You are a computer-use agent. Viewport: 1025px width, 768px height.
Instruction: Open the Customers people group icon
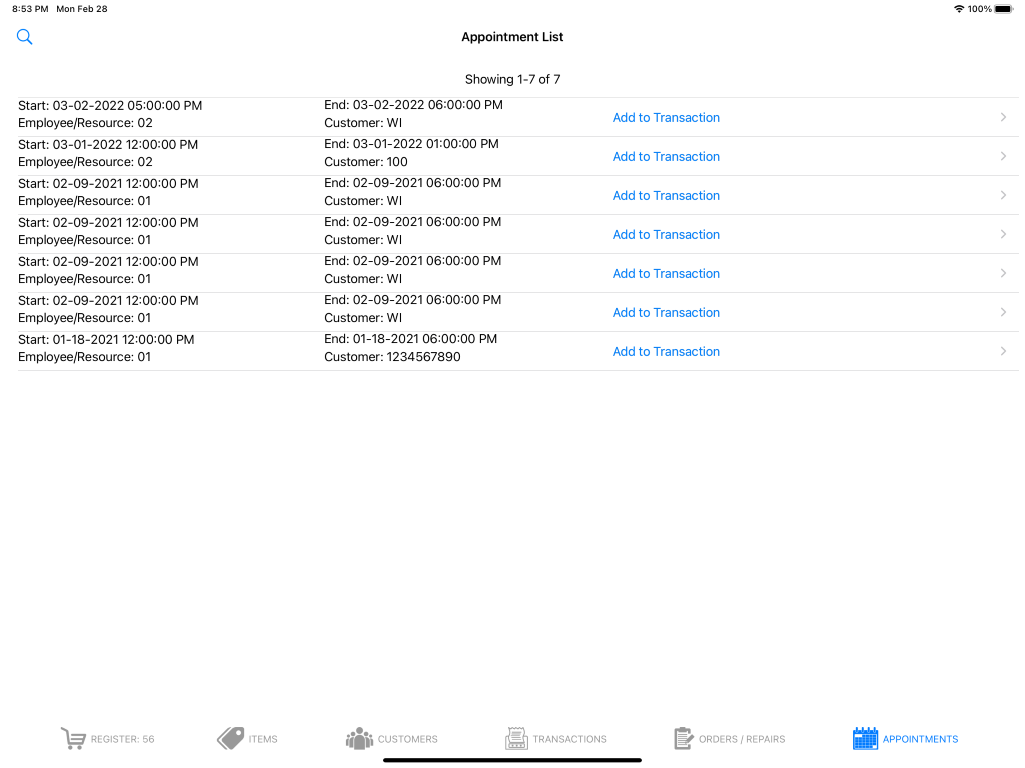coord(359,739)
